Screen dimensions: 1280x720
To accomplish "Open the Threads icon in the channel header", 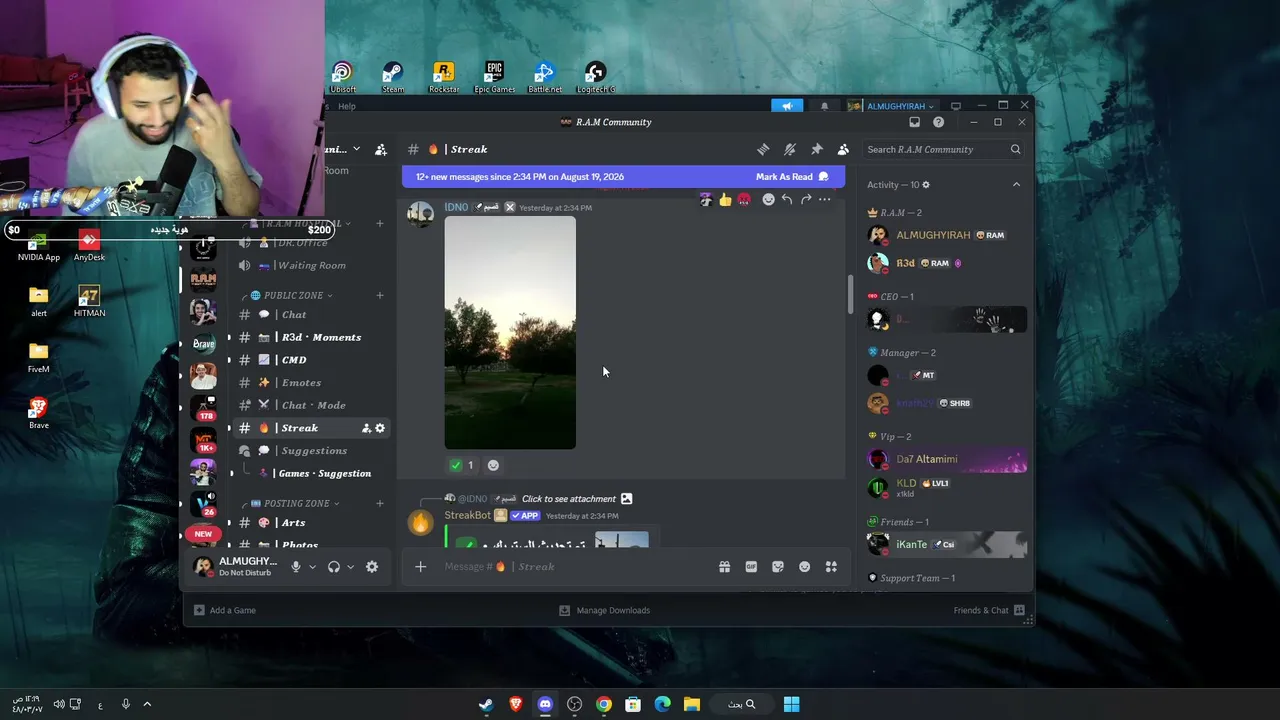I will pos(763,149).
